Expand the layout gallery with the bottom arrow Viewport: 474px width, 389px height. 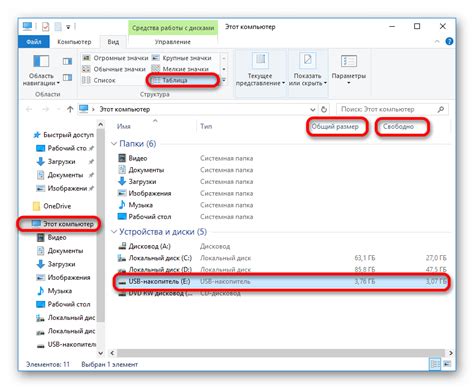pos(224,80)
